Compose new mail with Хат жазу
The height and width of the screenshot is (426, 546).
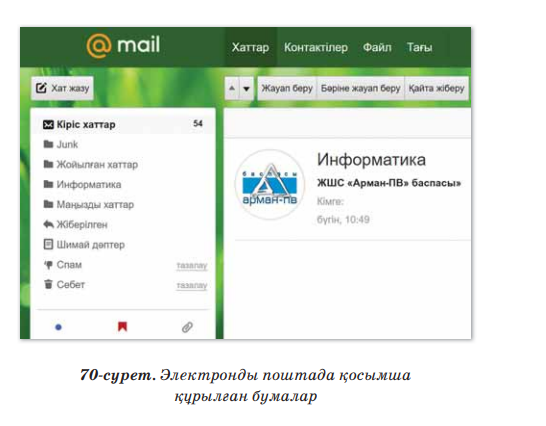tap(62, 88)
